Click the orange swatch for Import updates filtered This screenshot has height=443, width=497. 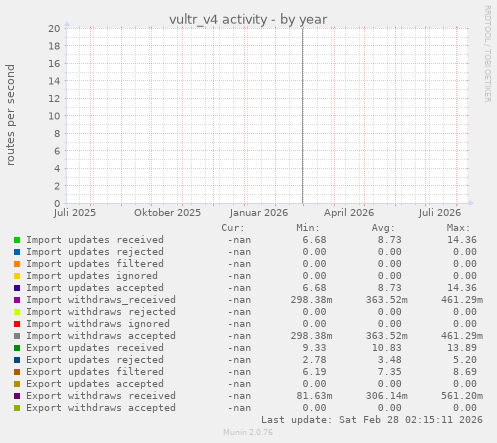pyautogui.click(x=17, y=264)
